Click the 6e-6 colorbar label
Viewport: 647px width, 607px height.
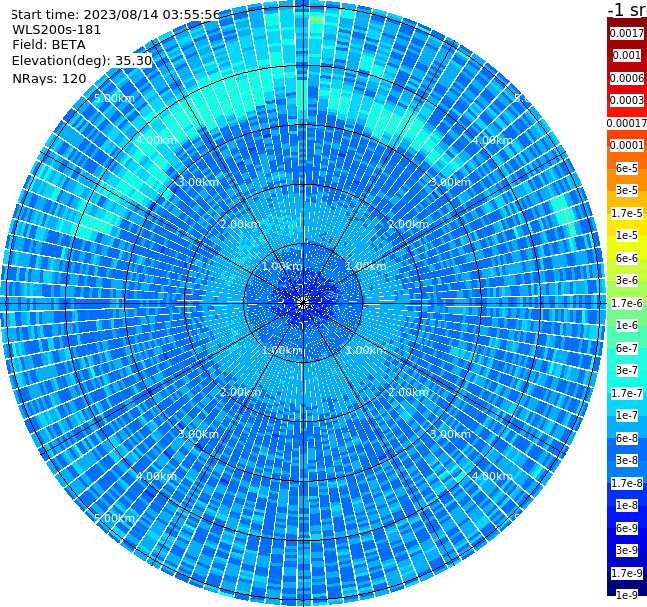click(627, 258)
